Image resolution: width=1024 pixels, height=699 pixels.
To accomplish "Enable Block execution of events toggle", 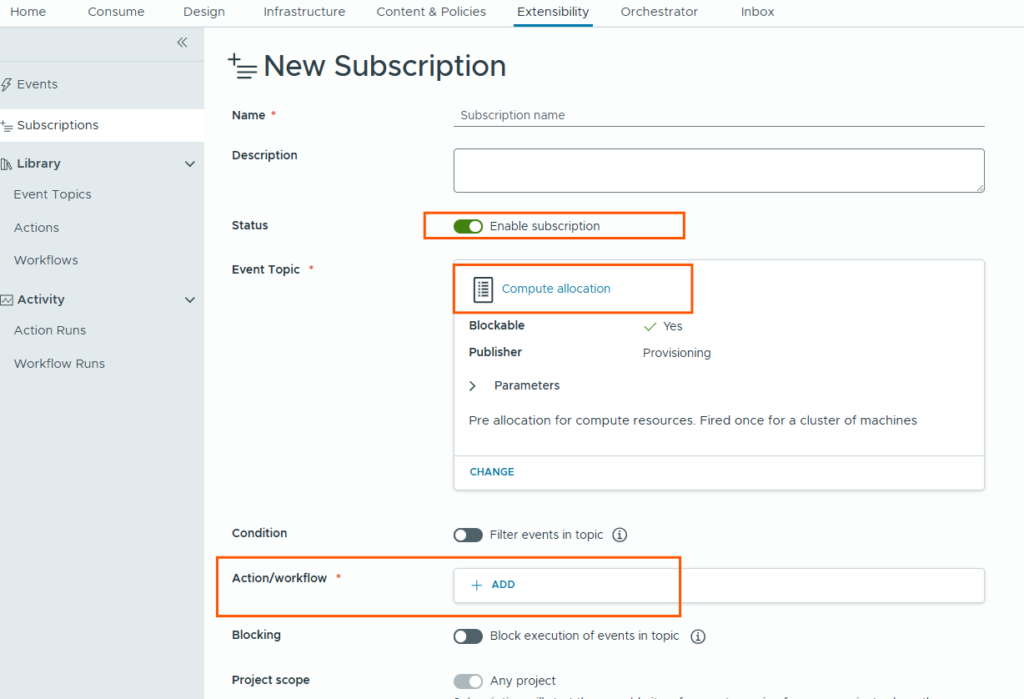I will pyautogui.click(x=468, y=636).
